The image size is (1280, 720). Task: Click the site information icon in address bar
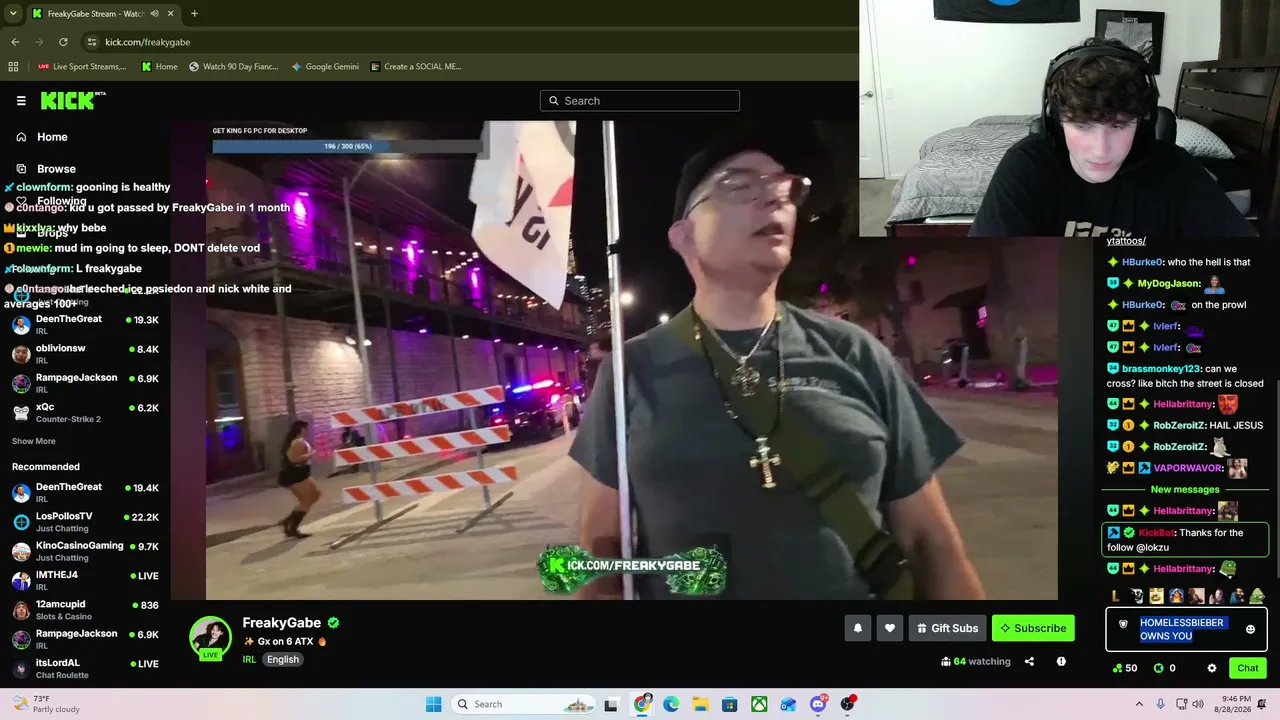click(92, 42)
